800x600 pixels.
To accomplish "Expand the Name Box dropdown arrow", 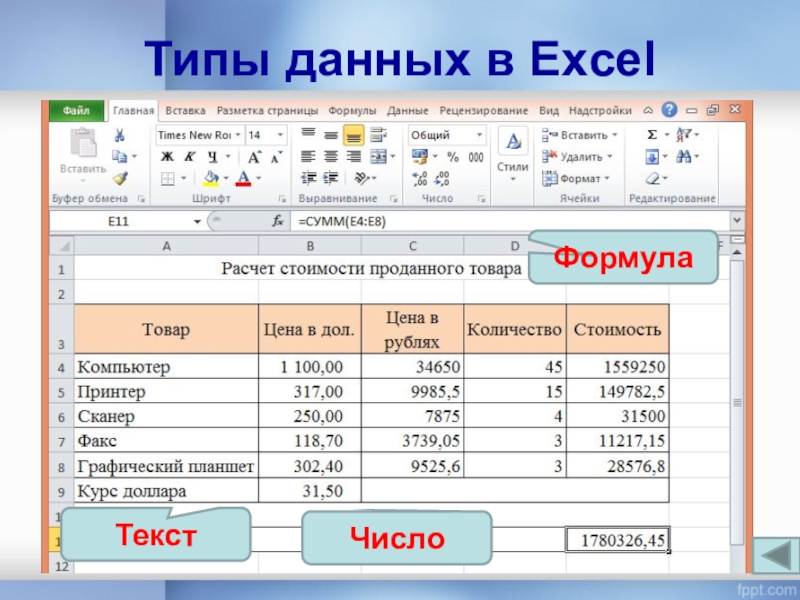I will (x=197, y=221).
